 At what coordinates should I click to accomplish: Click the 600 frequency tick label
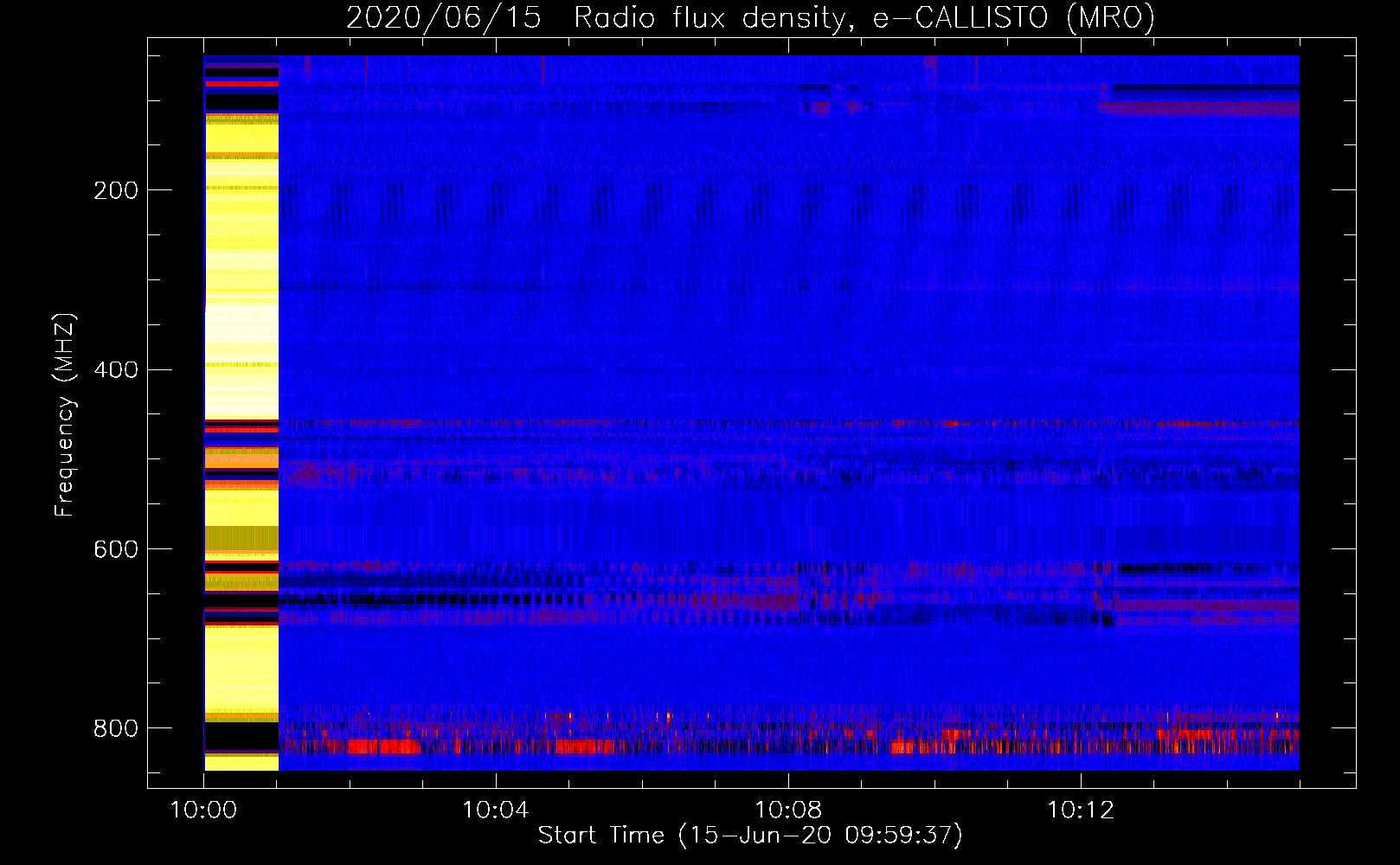click(x=115, y=550)
